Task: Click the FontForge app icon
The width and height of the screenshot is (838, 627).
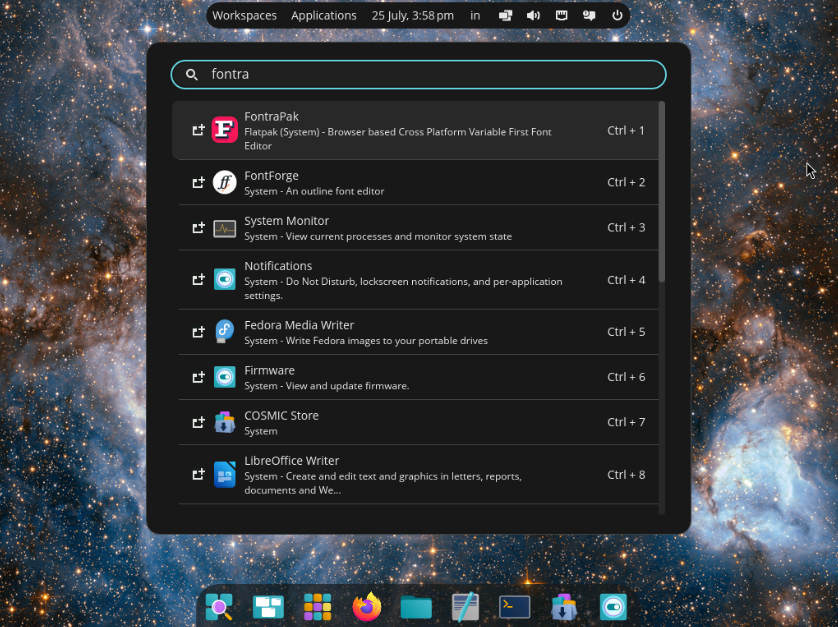Action: tap(224, 182)
